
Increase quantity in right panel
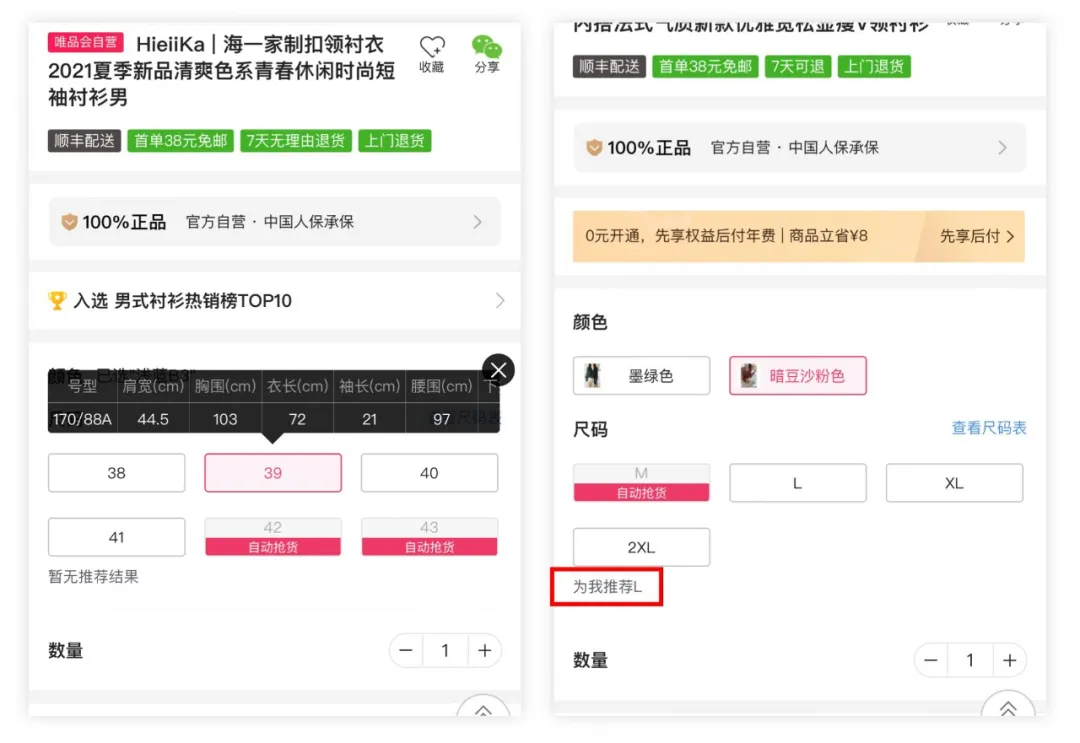[1009, 660]
